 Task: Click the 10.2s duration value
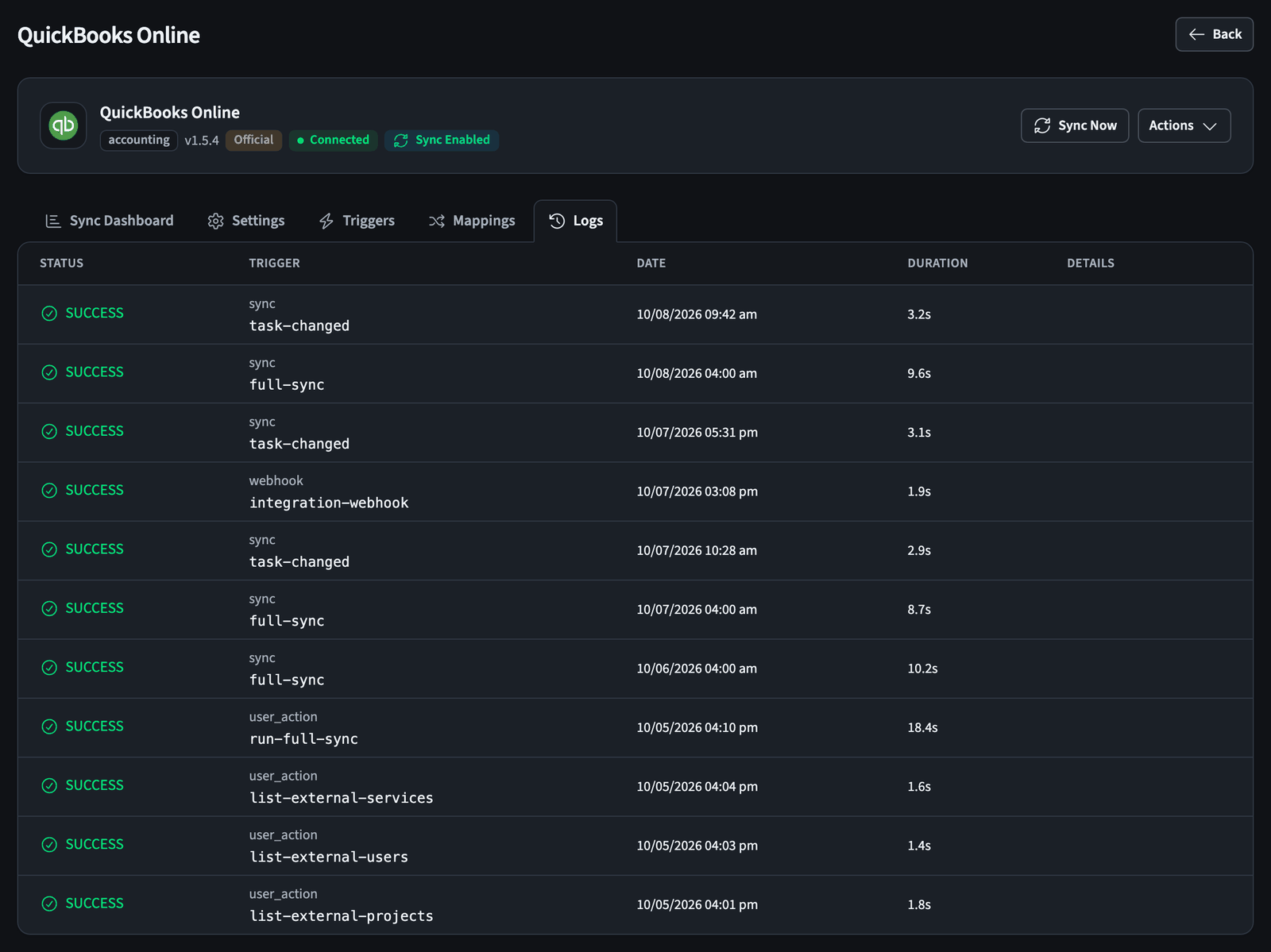pyautogui.click(x=922, y=669)
